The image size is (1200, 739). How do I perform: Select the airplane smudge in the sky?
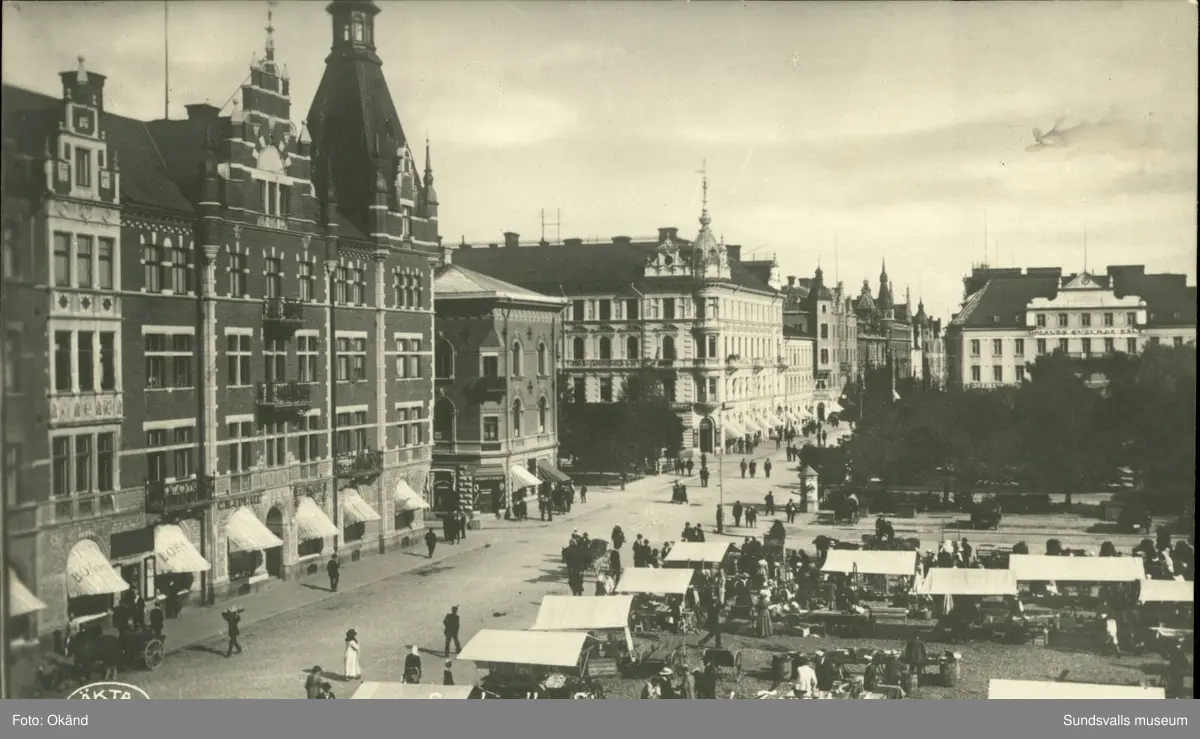1049,134
